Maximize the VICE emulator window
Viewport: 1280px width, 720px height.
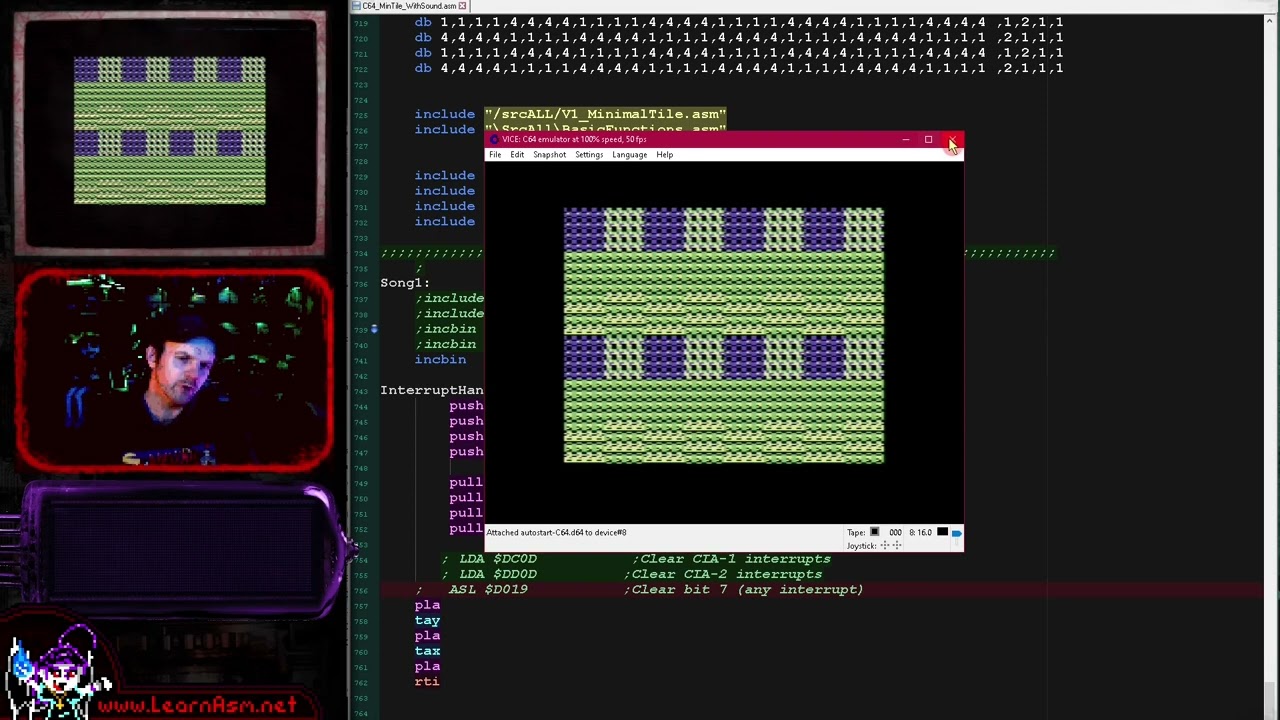click(928, 140)
